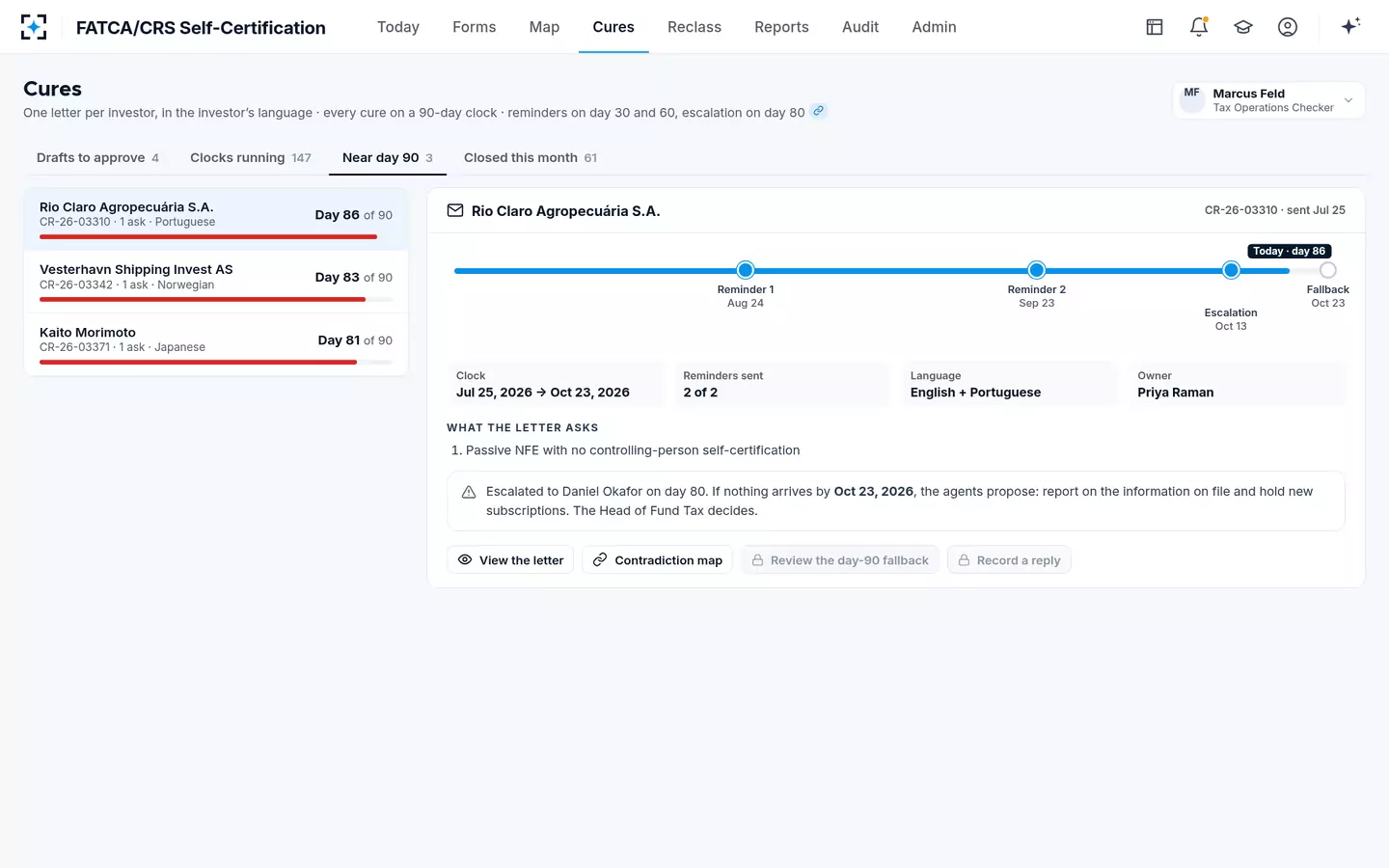Open the Audit tab
Viewport: 1389px width, 868px height.
pos(860,27)
